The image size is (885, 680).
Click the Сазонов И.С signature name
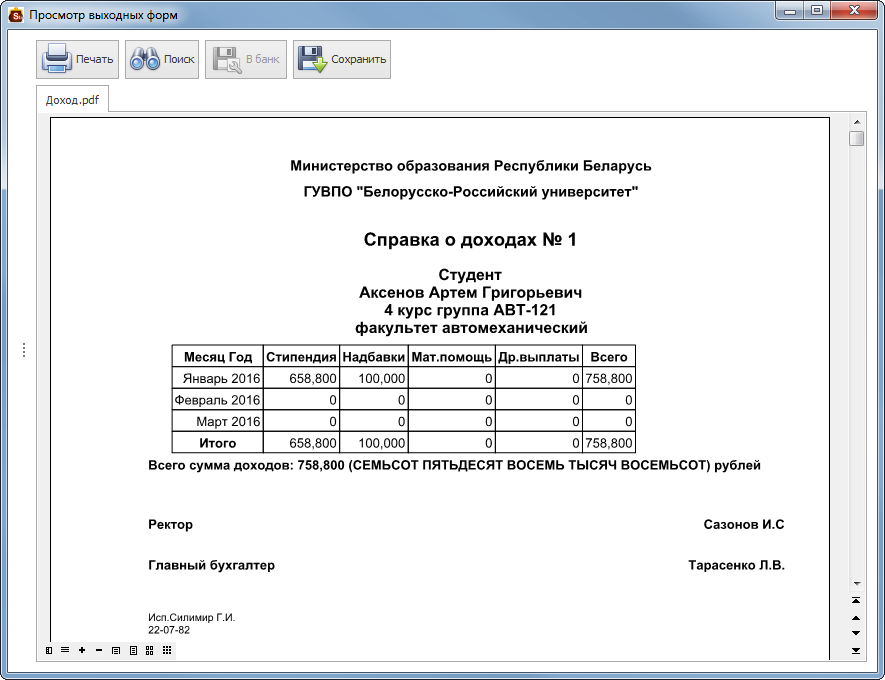tap(744, 524)
